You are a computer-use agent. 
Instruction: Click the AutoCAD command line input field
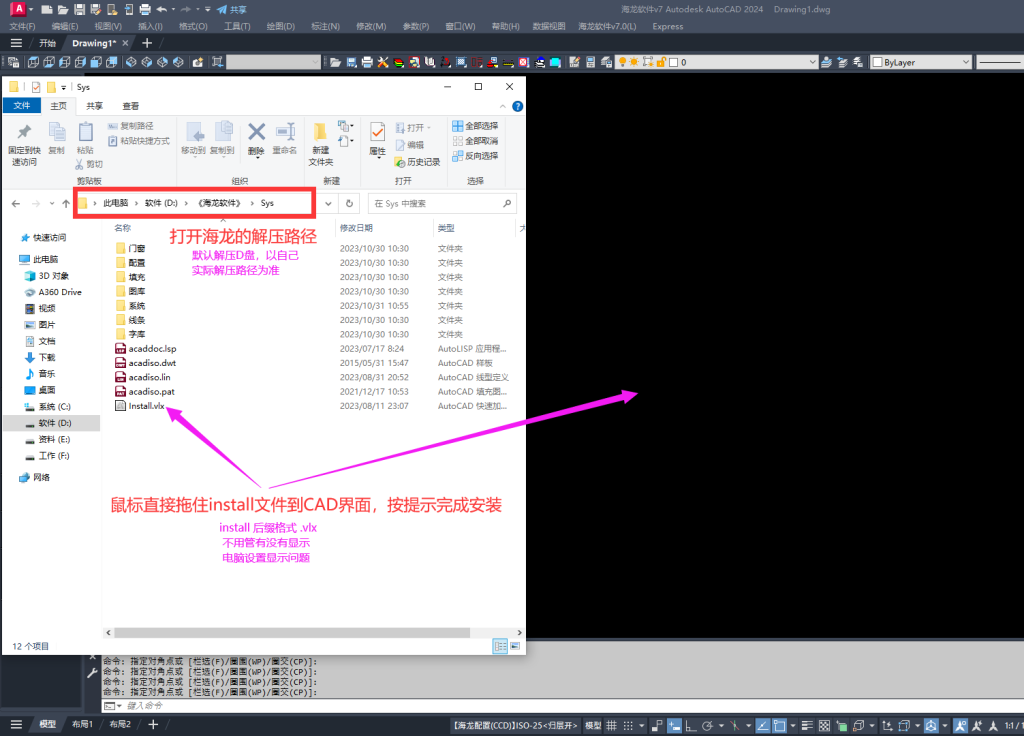(x=562, y=706)
